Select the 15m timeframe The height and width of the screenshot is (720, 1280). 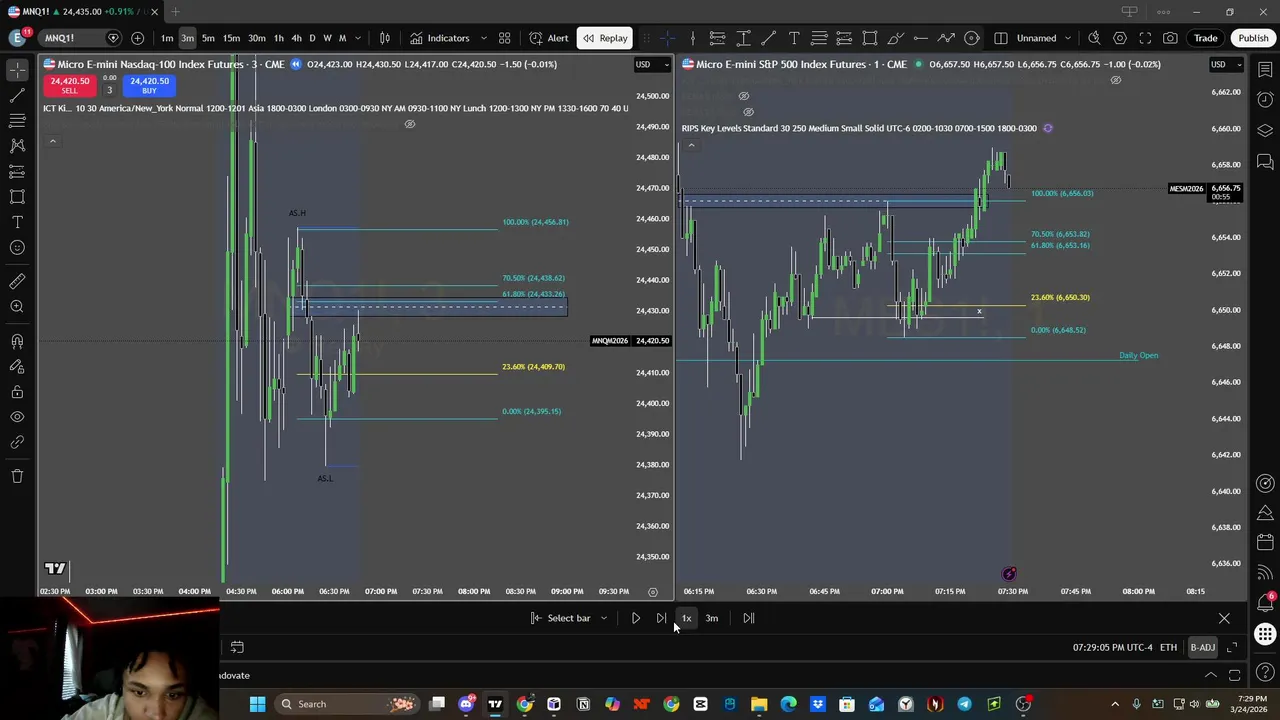pyautogui.click(x=231, y=38)
